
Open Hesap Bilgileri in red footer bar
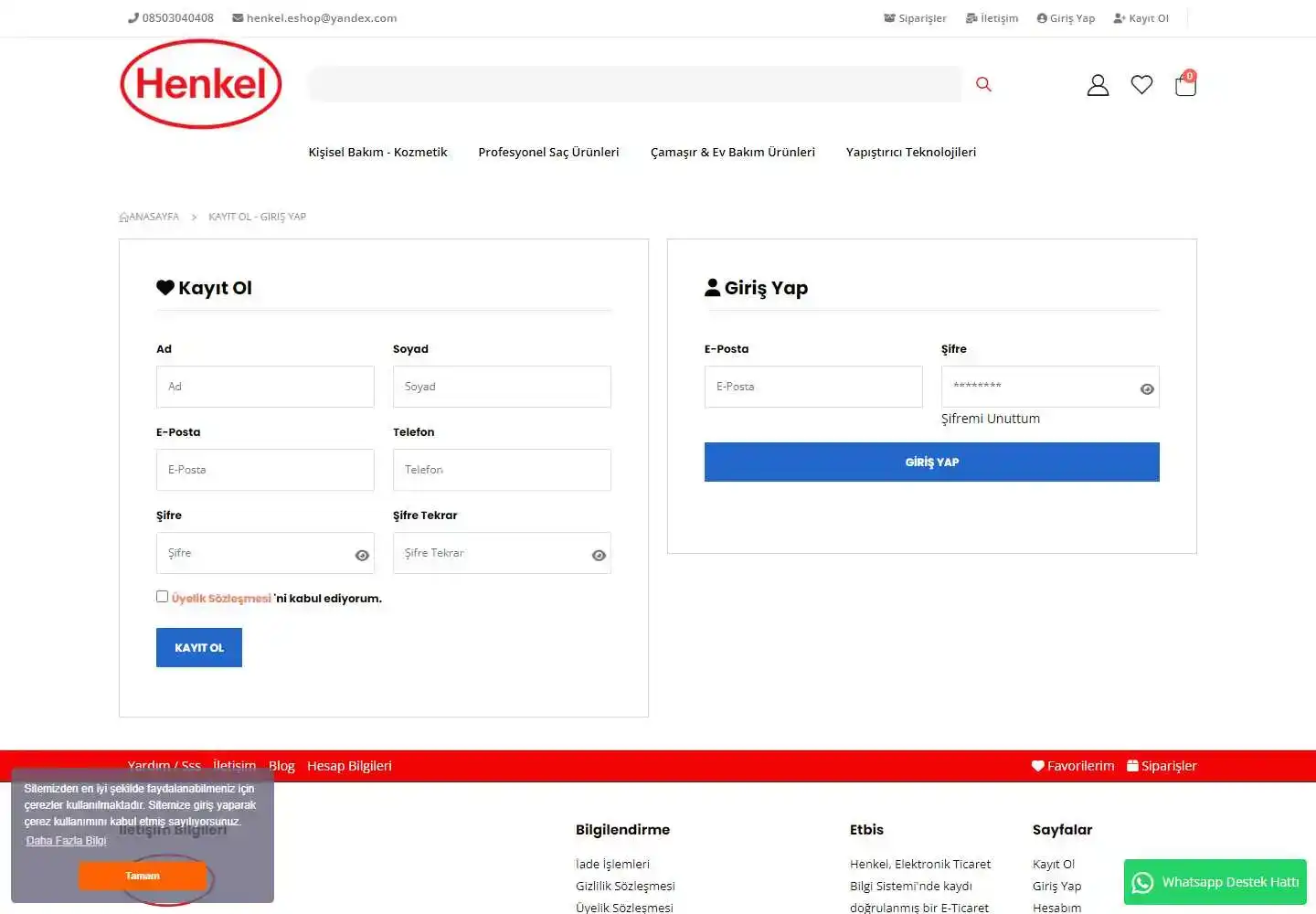pyautogui.click(x=349, y=766)
